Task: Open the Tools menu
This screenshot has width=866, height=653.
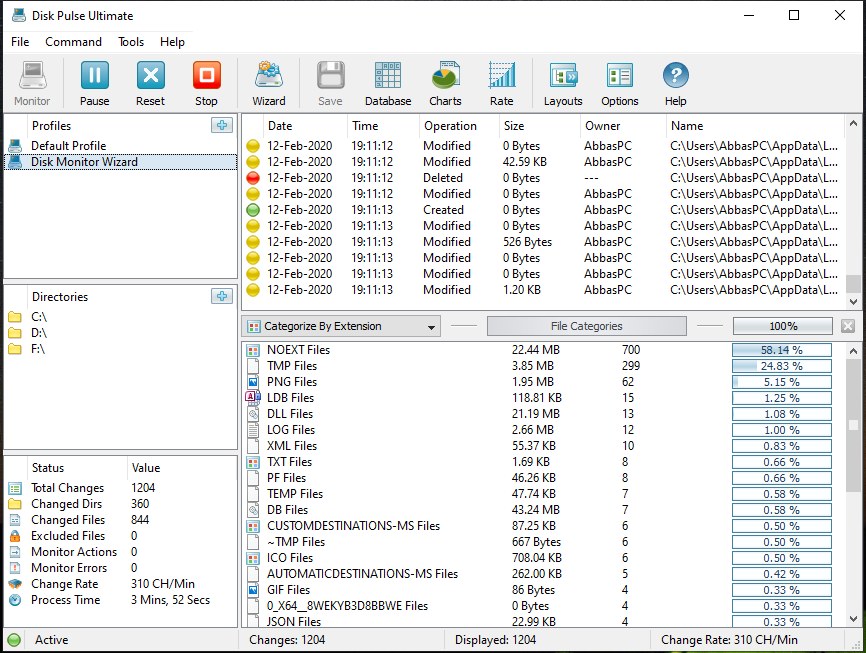Action: tap(131, 42)
